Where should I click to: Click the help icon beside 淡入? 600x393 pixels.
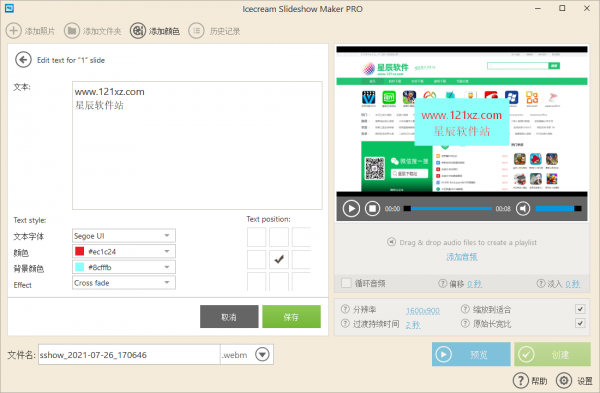(541, 283)
